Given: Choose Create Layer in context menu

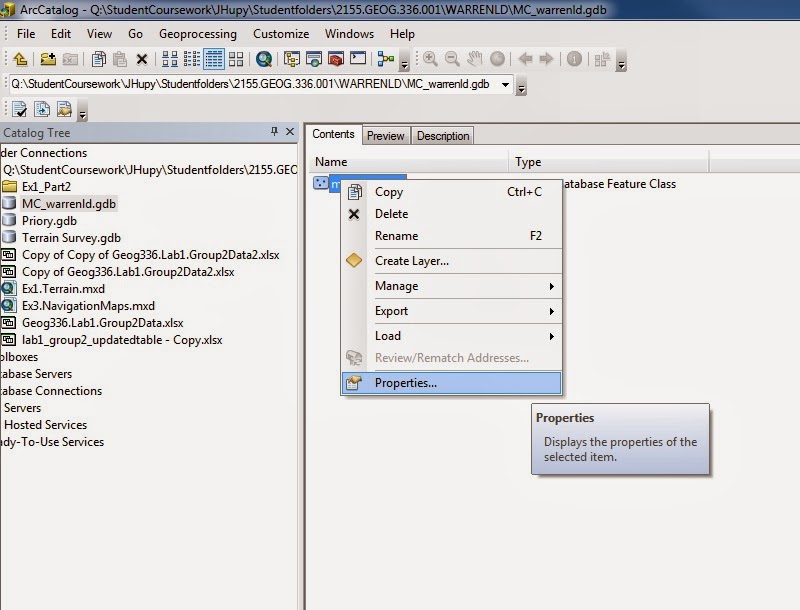Looking at the screenshot, I should point(452,261).
